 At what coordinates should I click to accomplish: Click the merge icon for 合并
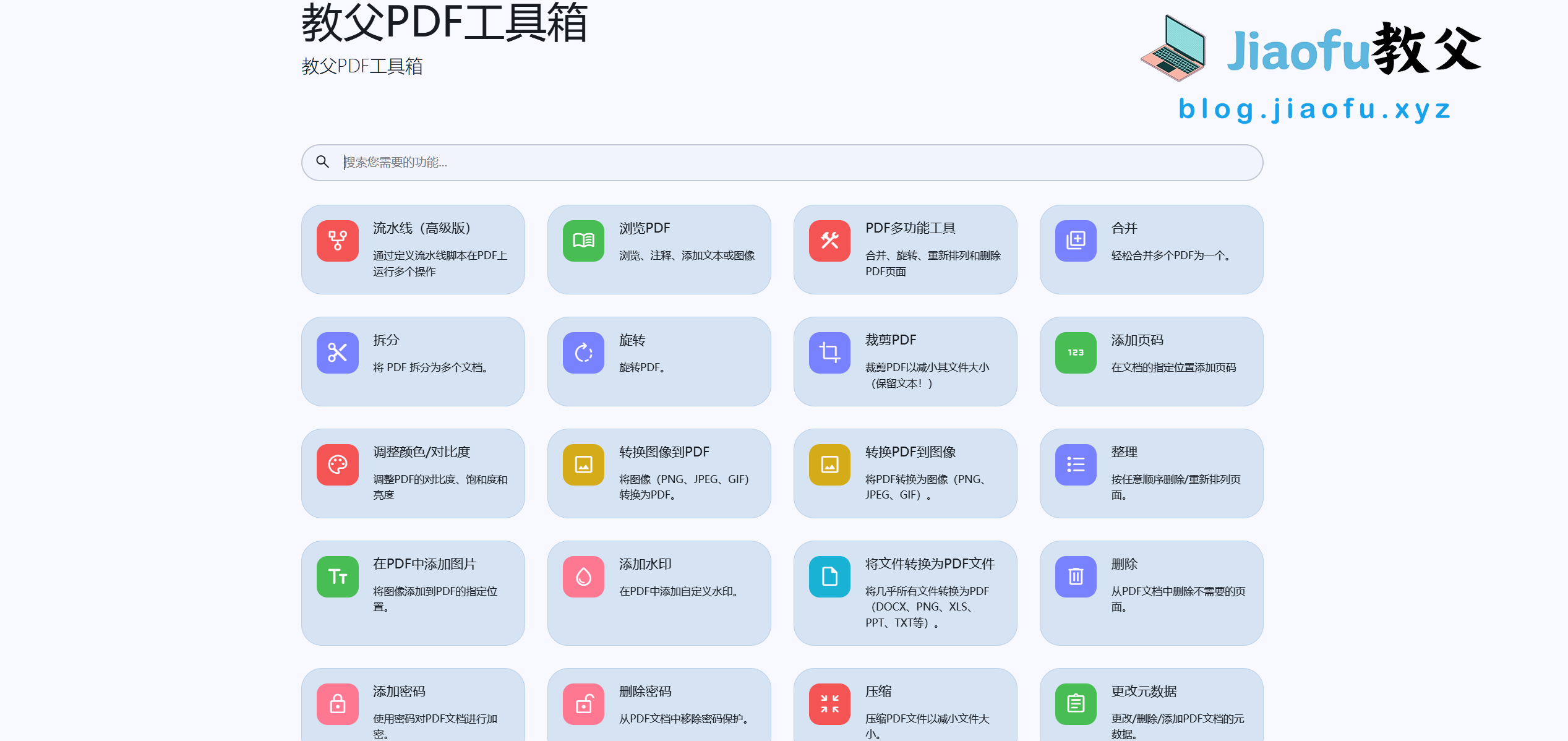coord(1076,241)
